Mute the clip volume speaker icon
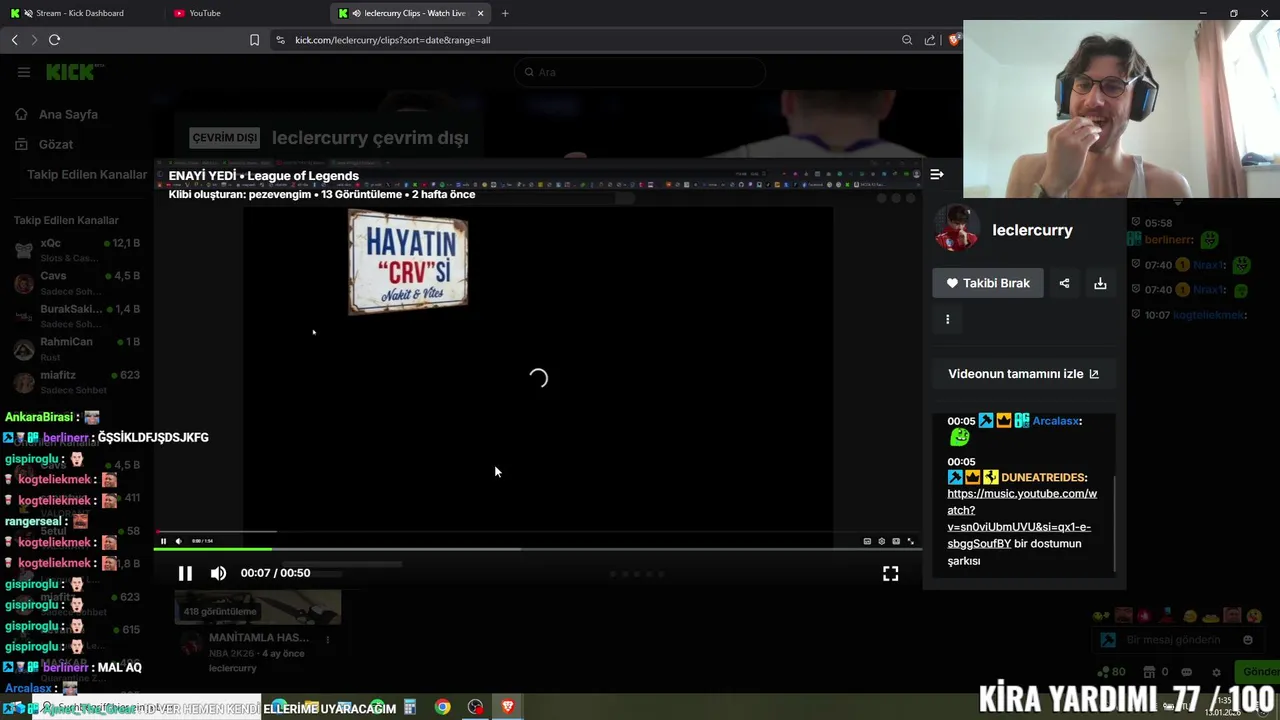This screenshot has width=1280, height=720. (218, 573)
